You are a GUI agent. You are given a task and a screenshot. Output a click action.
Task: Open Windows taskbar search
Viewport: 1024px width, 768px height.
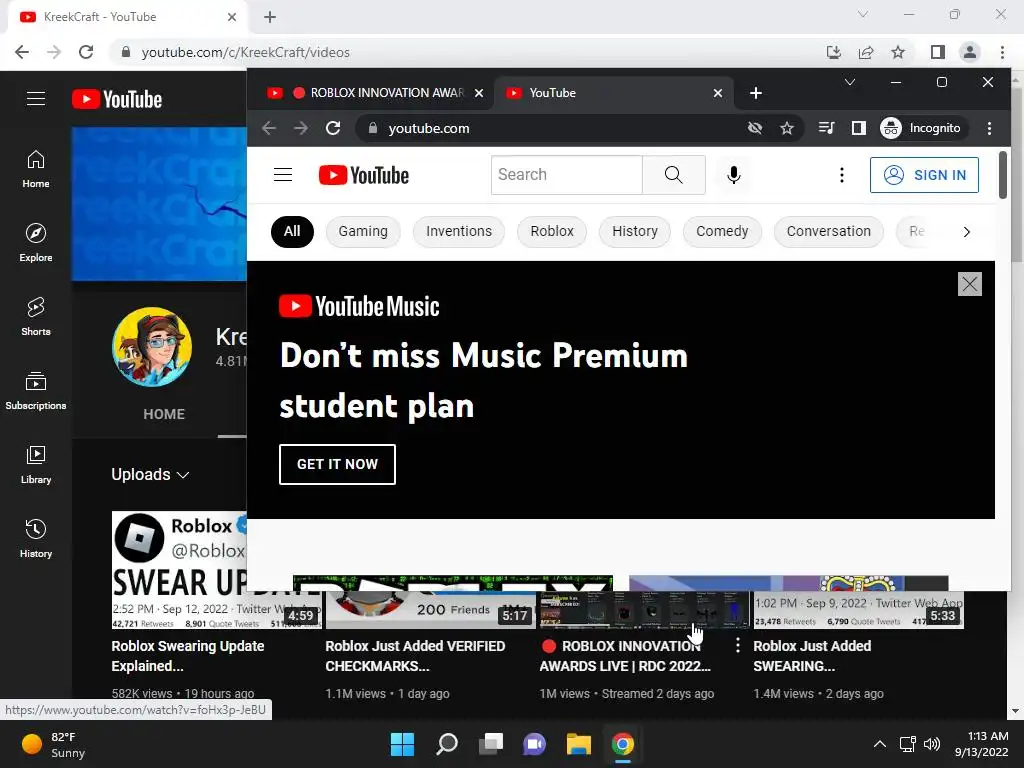(447, 744)
